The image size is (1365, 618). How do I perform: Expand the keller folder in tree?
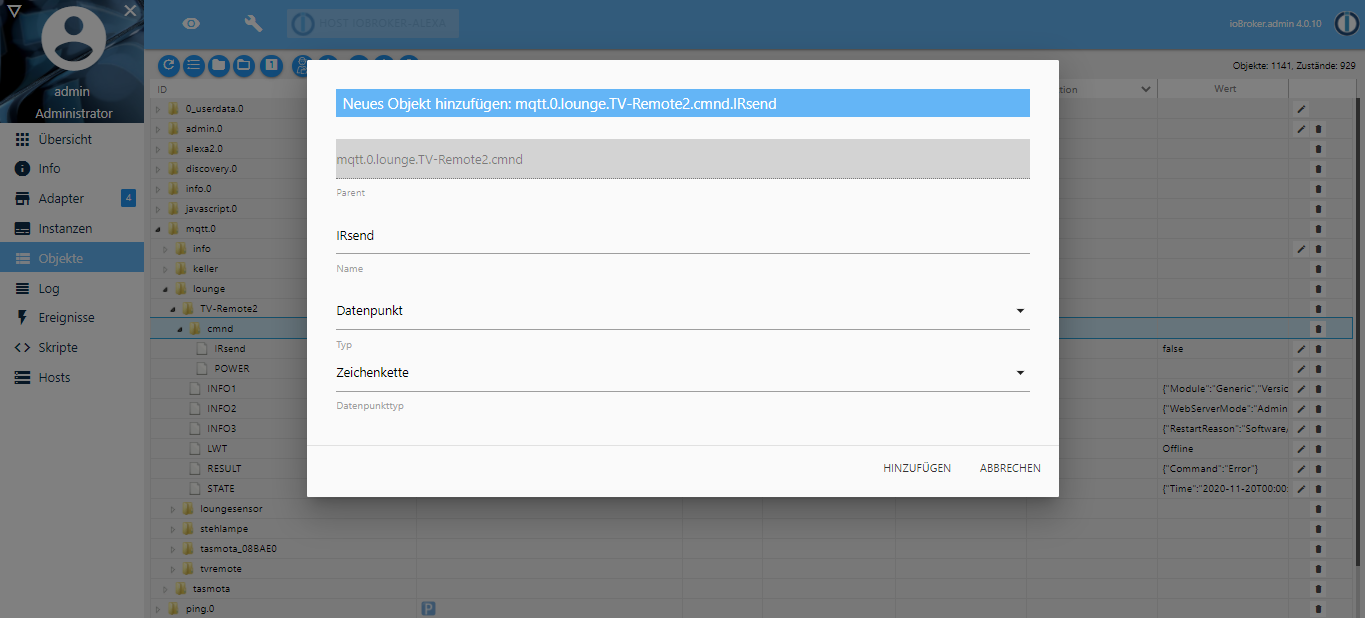click(165, 268)
